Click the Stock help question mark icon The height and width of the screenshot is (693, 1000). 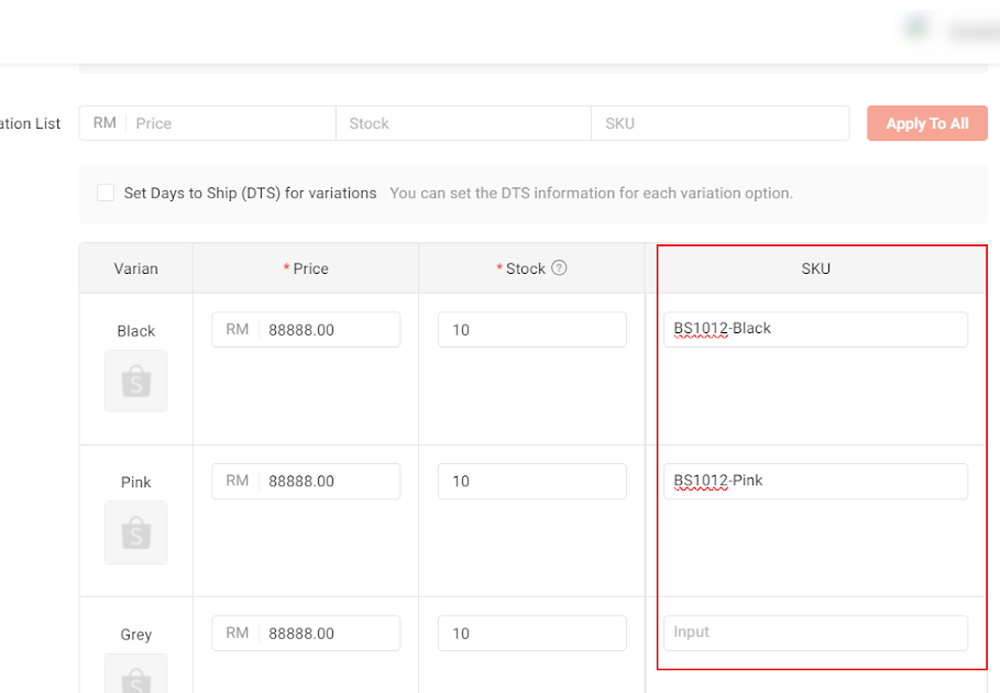[559, 268]
